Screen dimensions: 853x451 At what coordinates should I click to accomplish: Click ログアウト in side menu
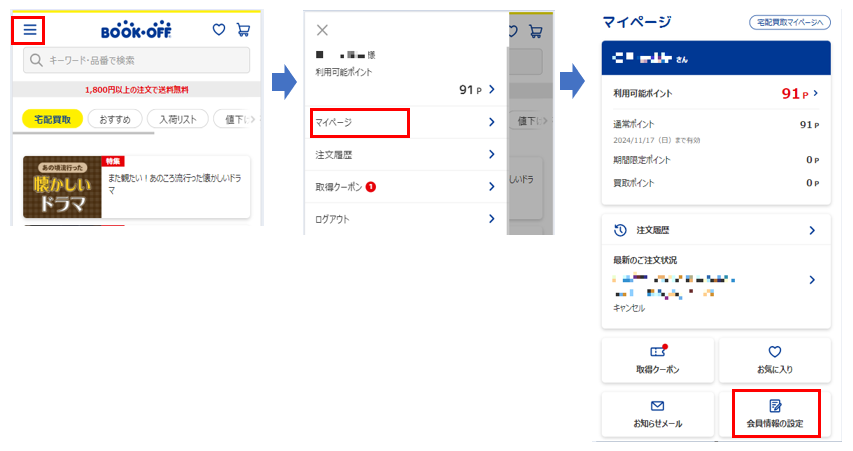405,218
